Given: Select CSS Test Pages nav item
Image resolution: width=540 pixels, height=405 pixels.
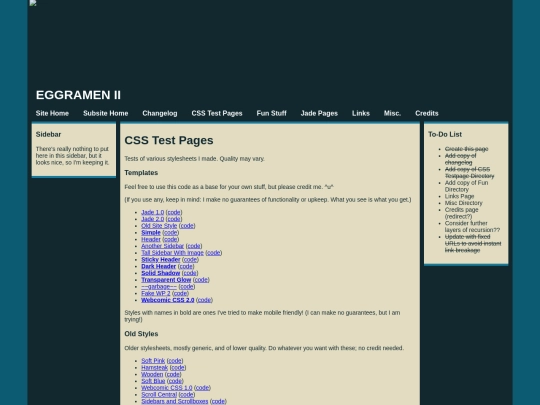Looking at the screenshot, I should tap(217, 113).
